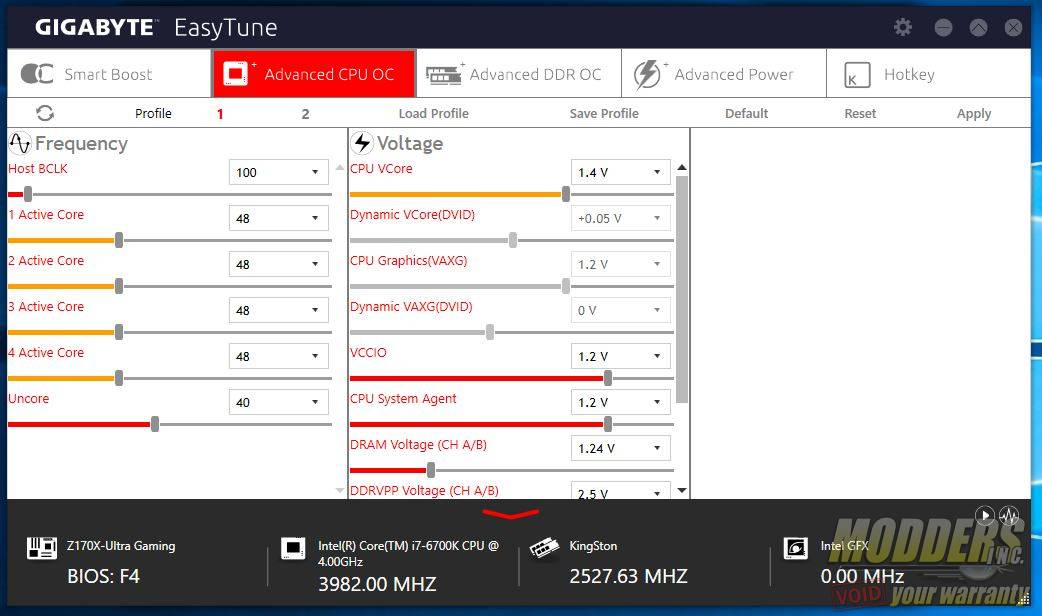1042x616 pixels.
Task: Click the refresh icon beside Profile
Action: [45, 113]
